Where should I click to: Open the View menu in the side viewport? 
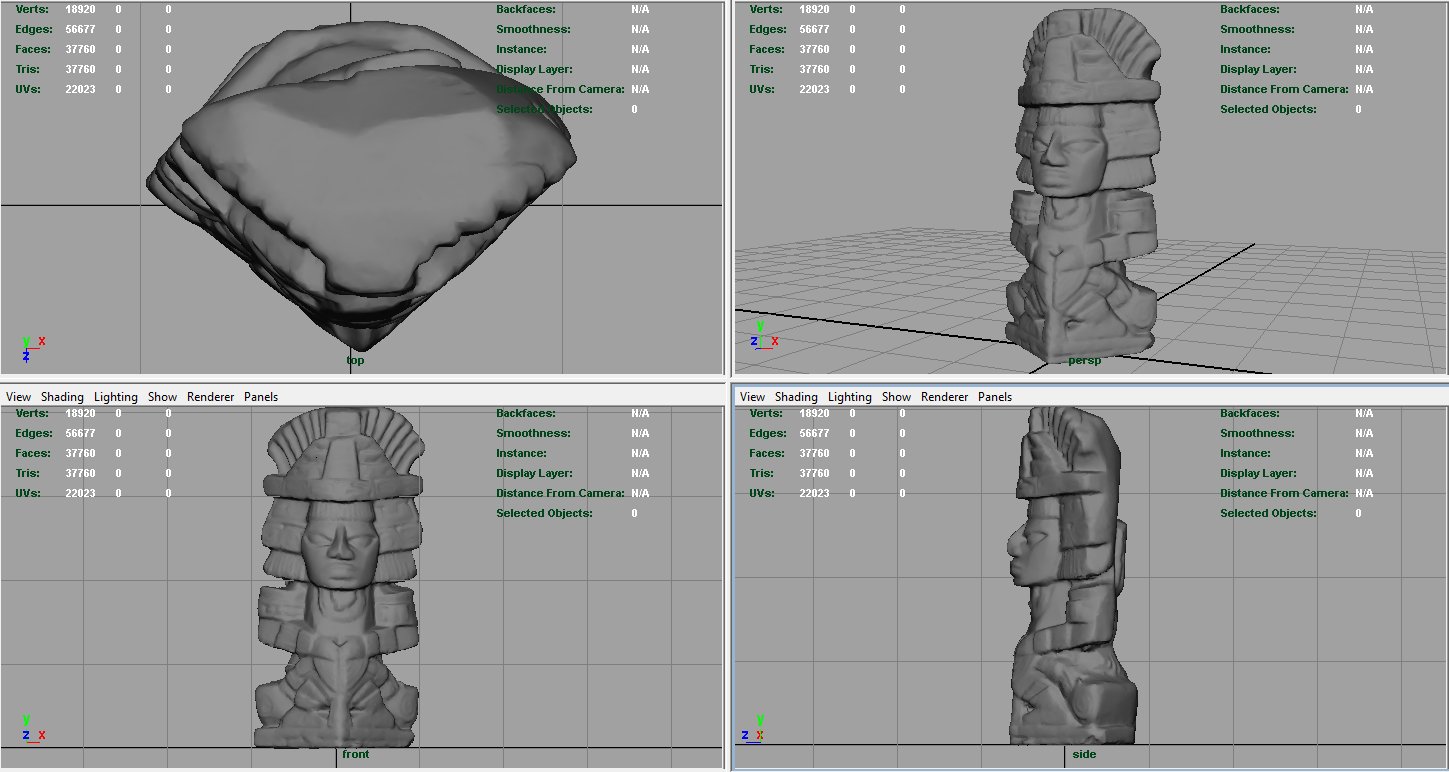[752, 397]
